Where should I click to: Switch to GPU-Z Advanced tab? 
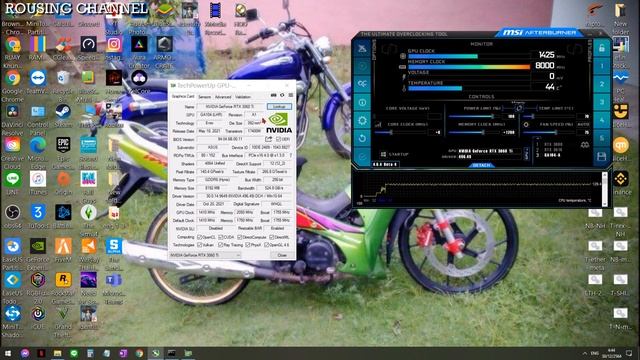coord(223,97)
